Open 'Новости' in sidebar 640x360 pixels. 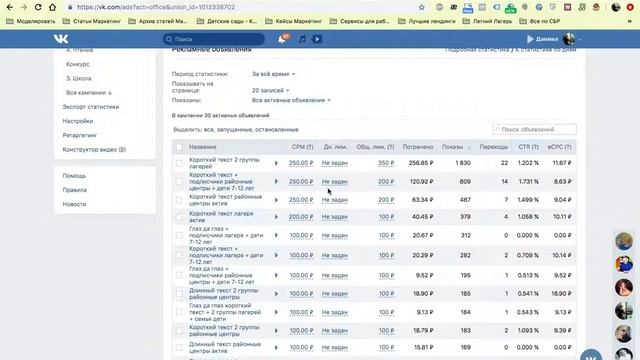[74, 204]
